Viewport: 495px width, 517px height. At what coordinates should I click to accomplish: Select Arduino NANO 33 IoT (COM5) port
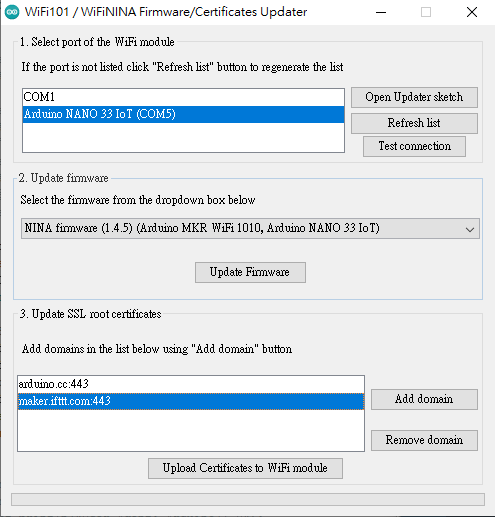pos(183,114)
